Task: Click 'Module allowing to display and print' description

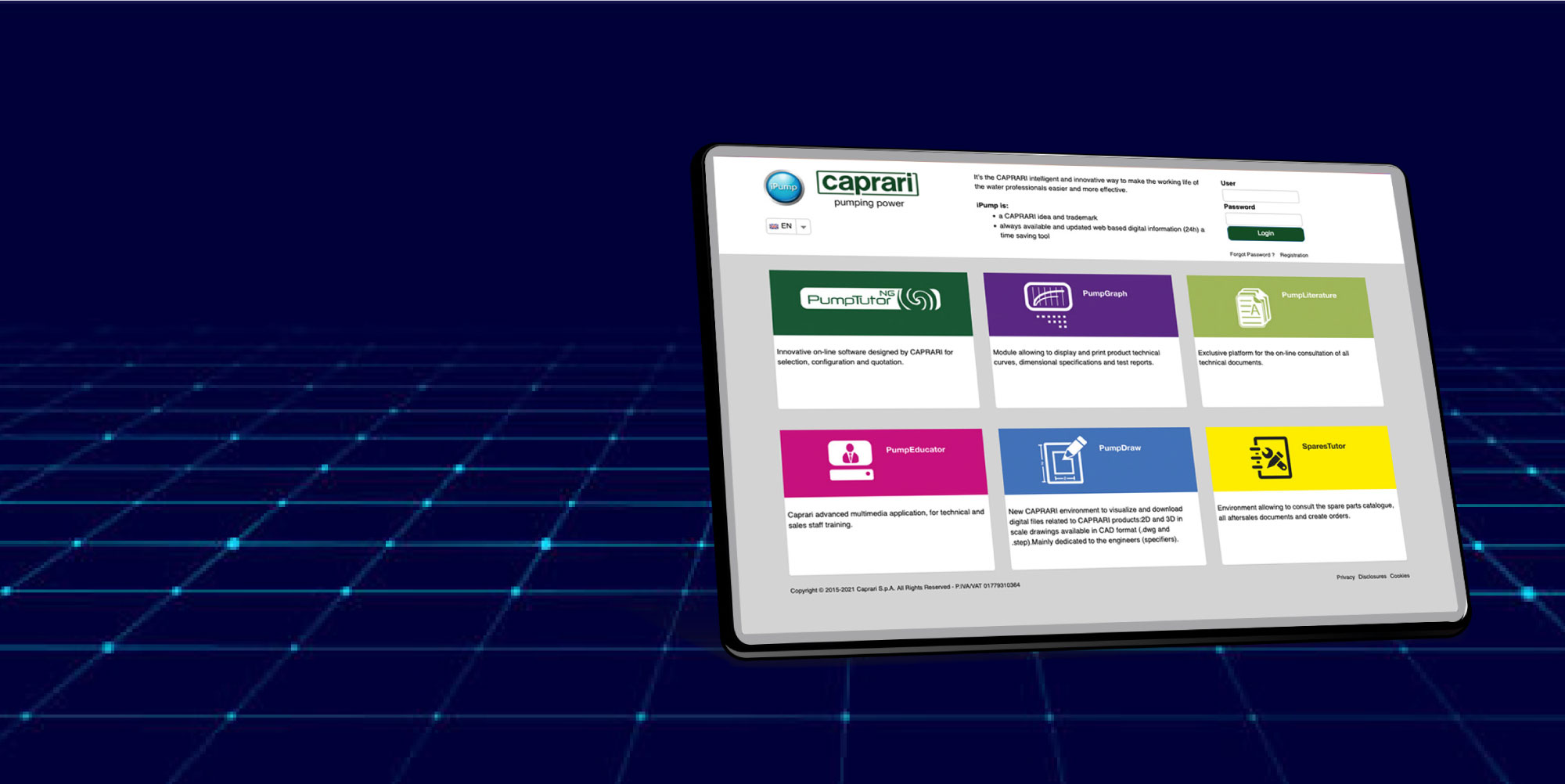Action: tap(1076, 358)
